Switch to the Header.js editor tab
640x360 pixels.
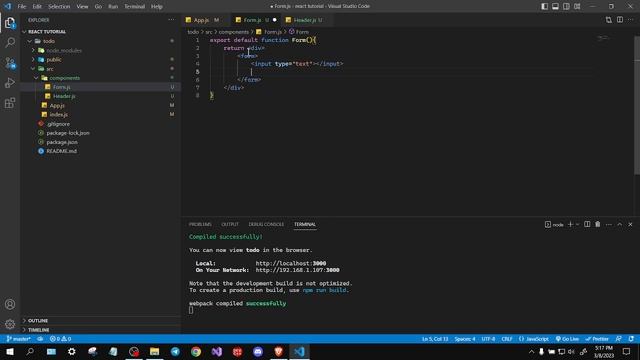(305, 20)
